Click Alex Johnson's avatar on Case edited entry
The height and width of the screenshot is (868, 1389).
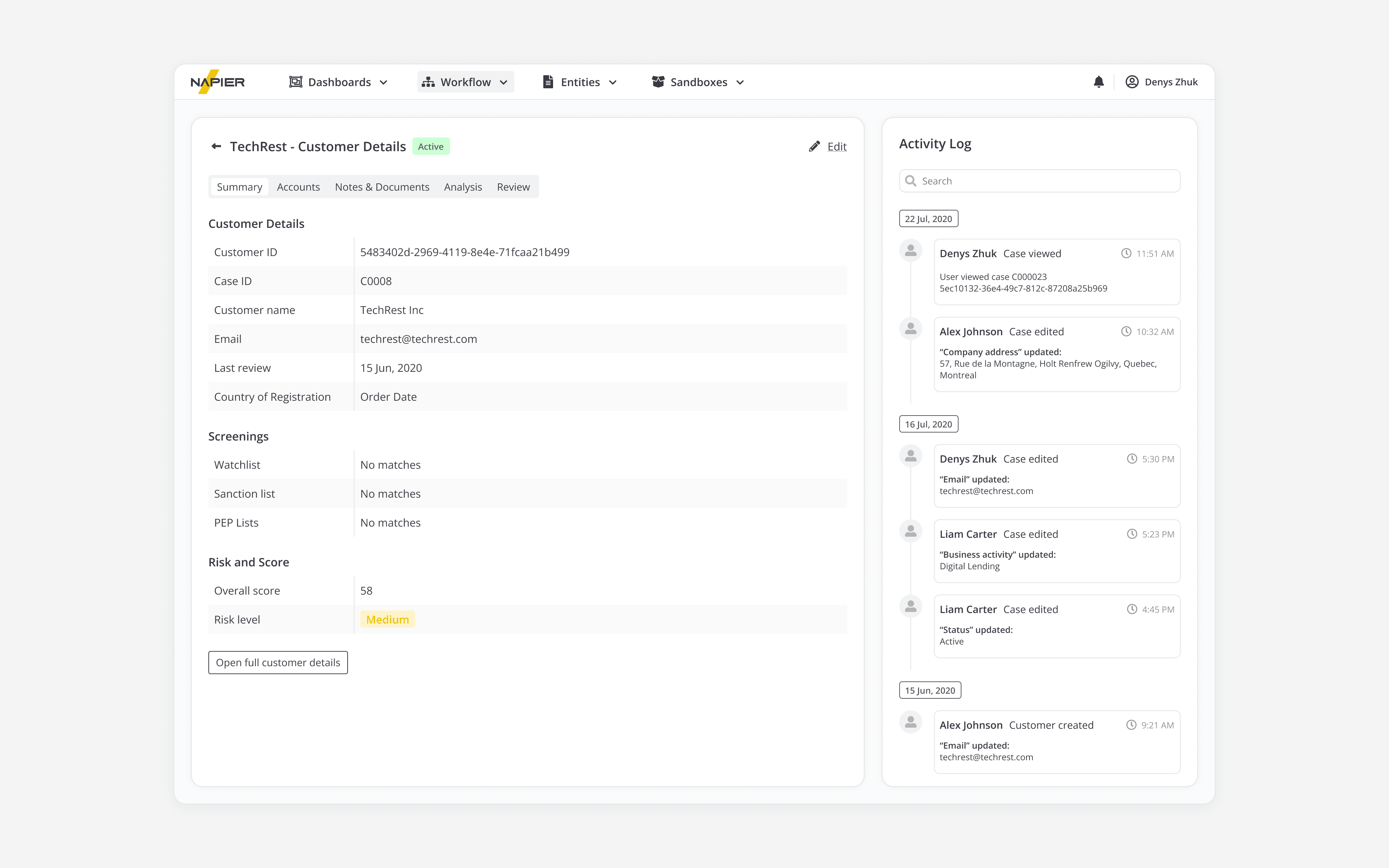coord(910,329)
